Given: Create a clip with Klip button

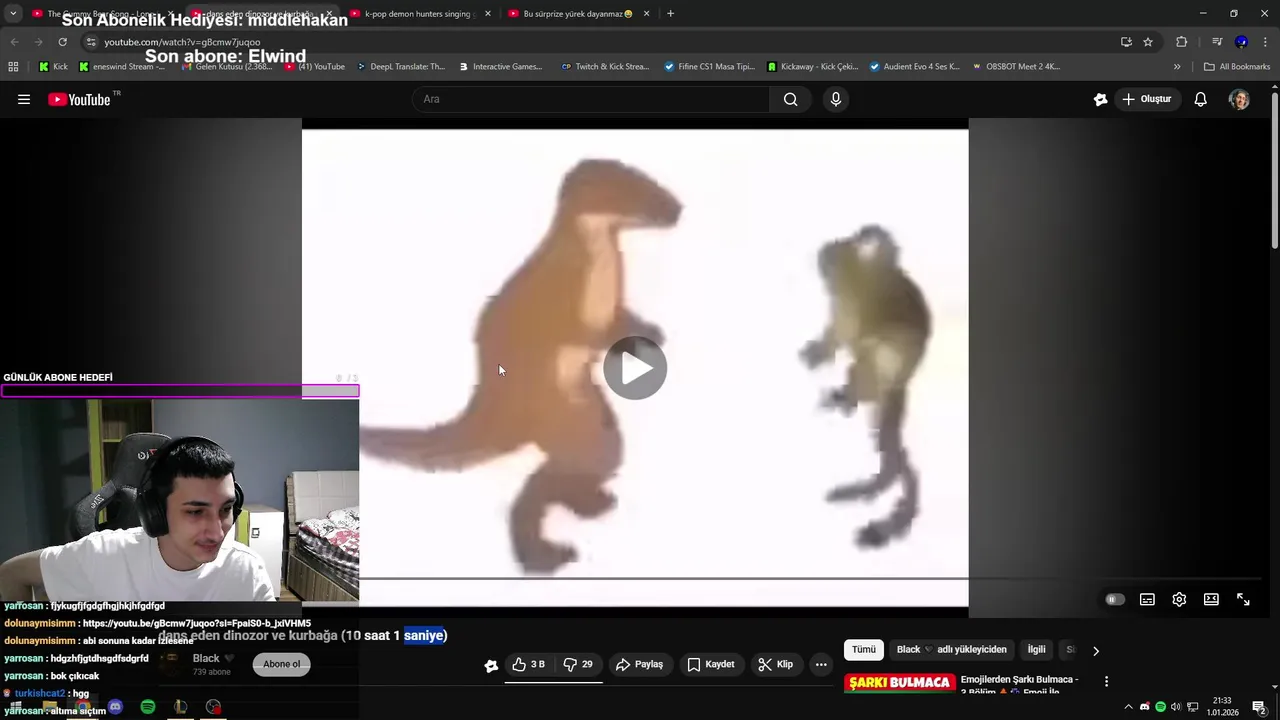Looking at the screenshot, I should [776, 664].
